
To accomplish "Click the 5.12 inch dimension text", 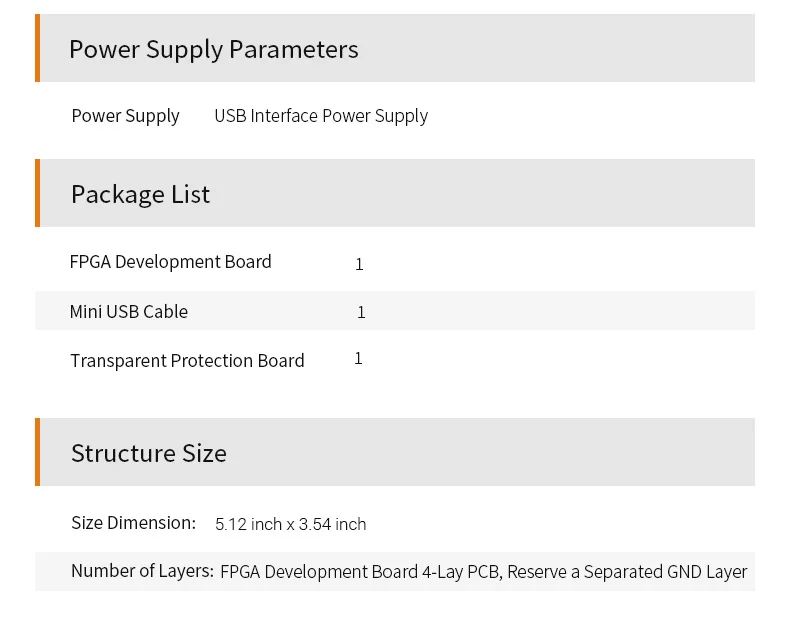I will click(x=248, y=524).
